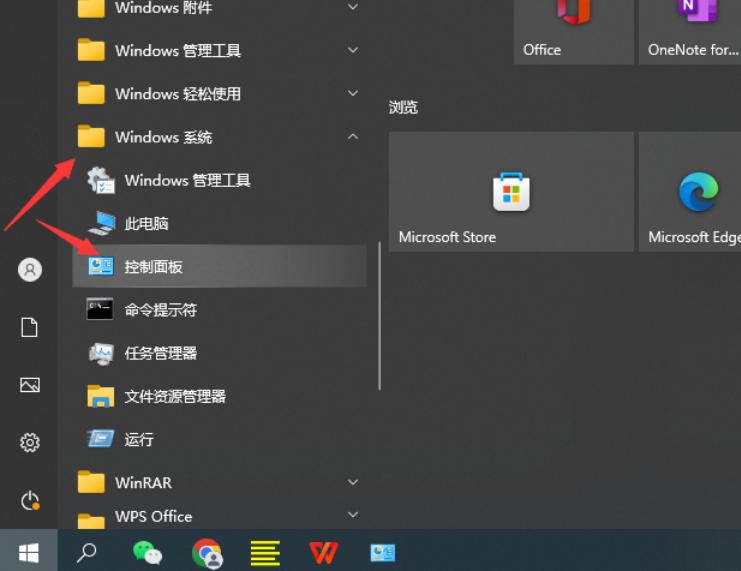Screen dimensions: 741x571
Task: Click the File Explorer folder icon
Action: pyautogui.click(x=101, y=396)
